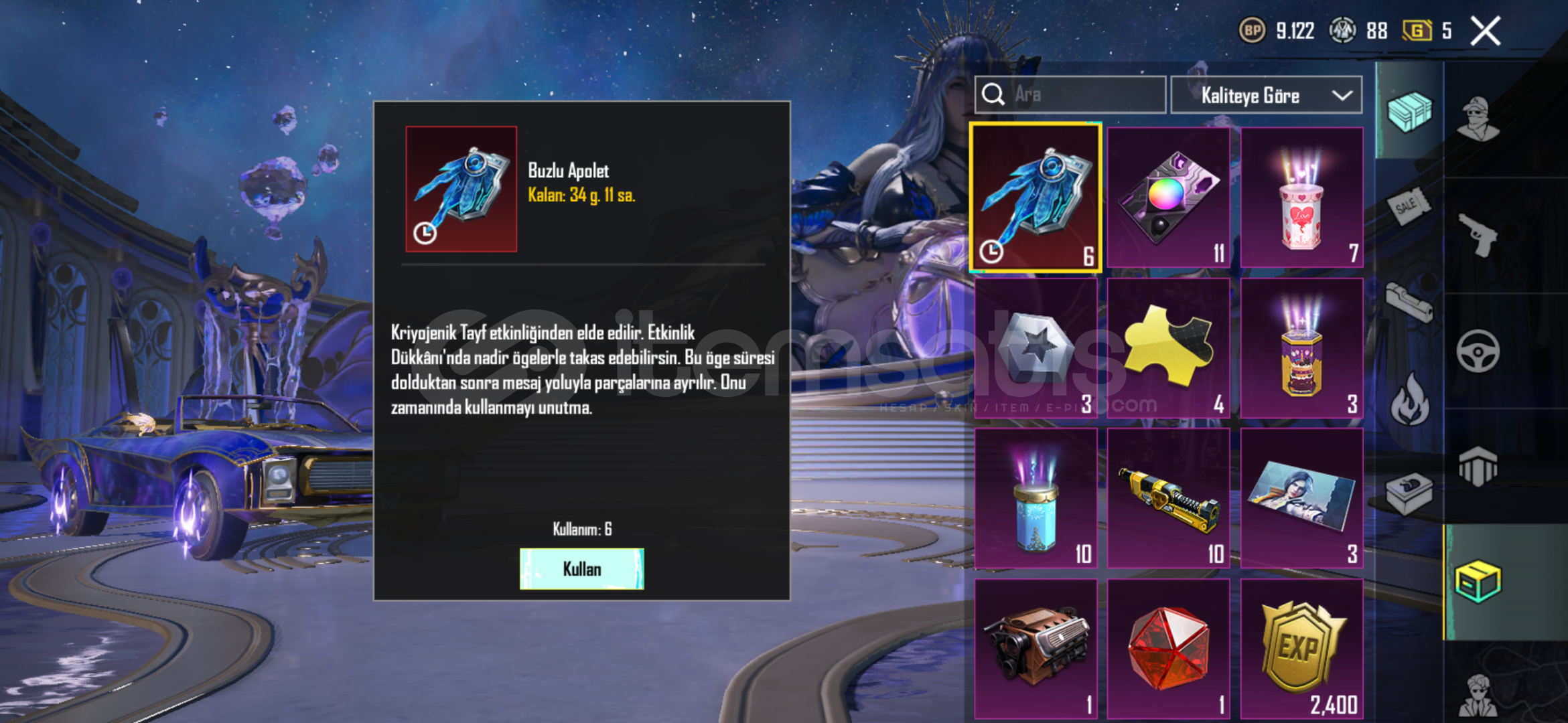Select the silver star token item

pyautogui.click(x=1036, y=349)
